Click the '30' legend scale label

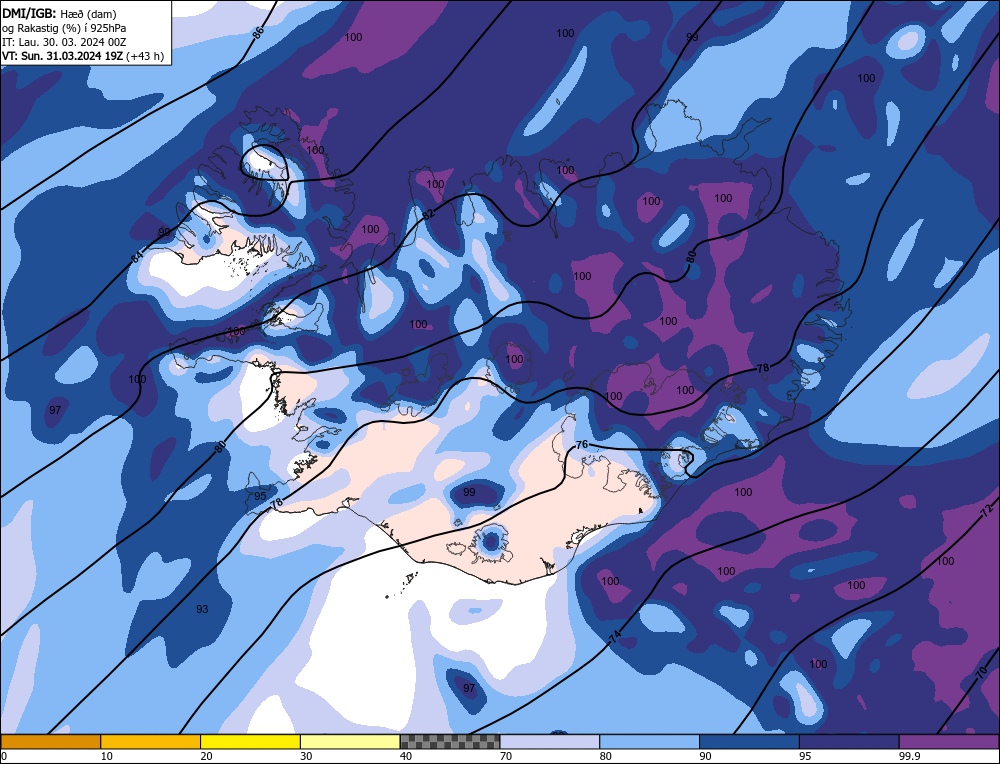click(x=306, y=756)
